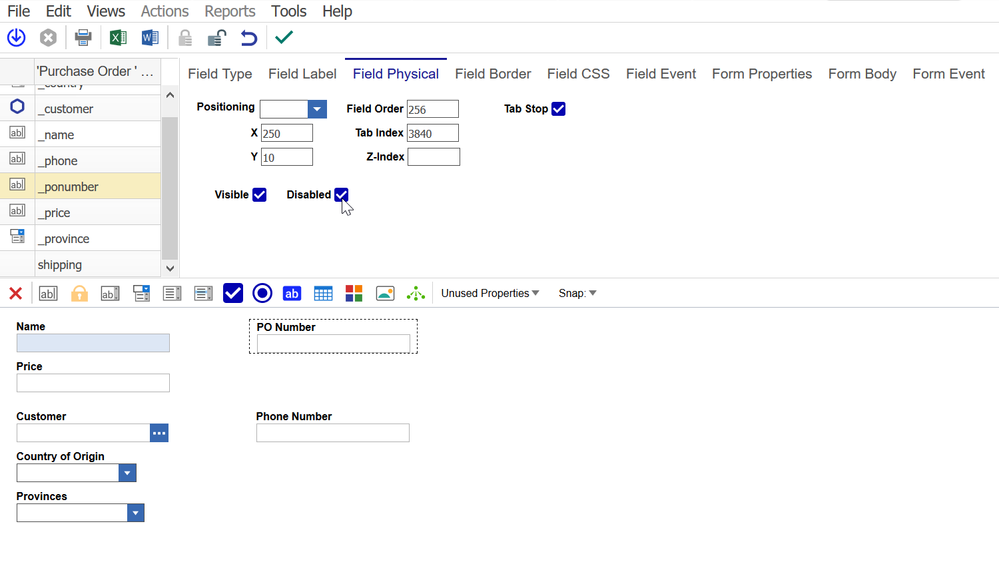Click the green checkmark toolbar icon
999x566 pixels.
pos(284,38)
